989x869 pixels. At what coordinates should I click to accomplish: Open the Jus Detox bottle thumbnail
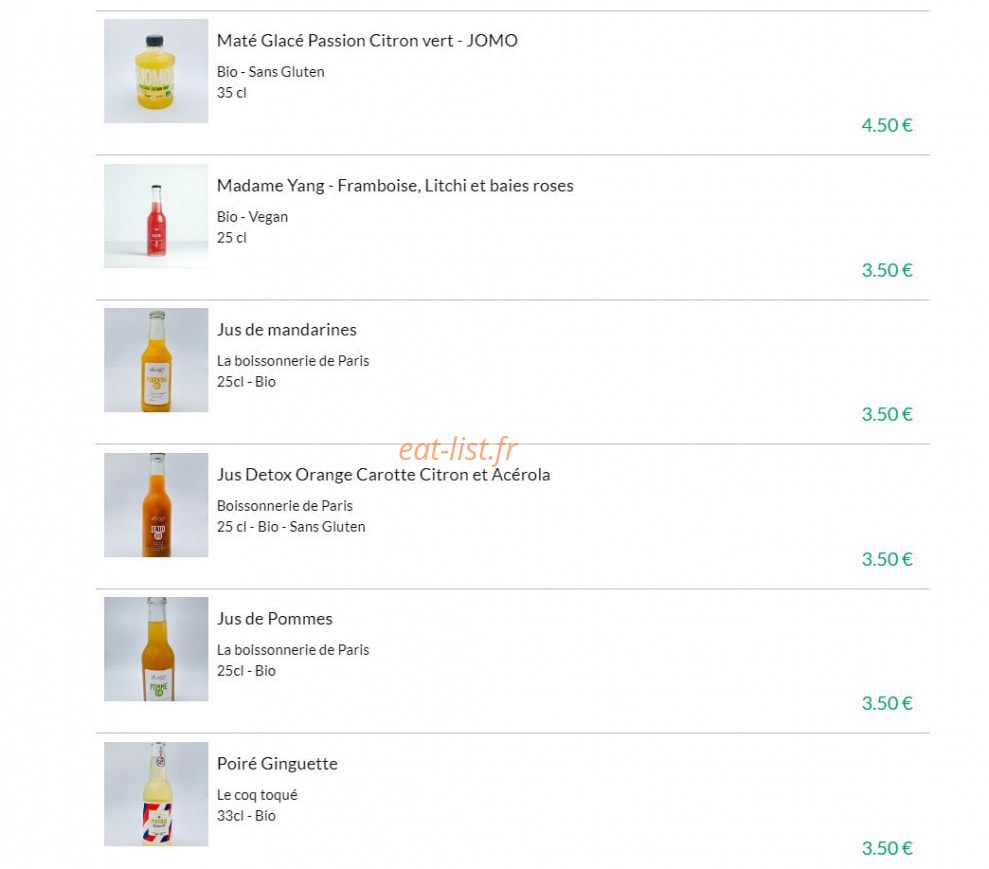click(x=156, y=504)
